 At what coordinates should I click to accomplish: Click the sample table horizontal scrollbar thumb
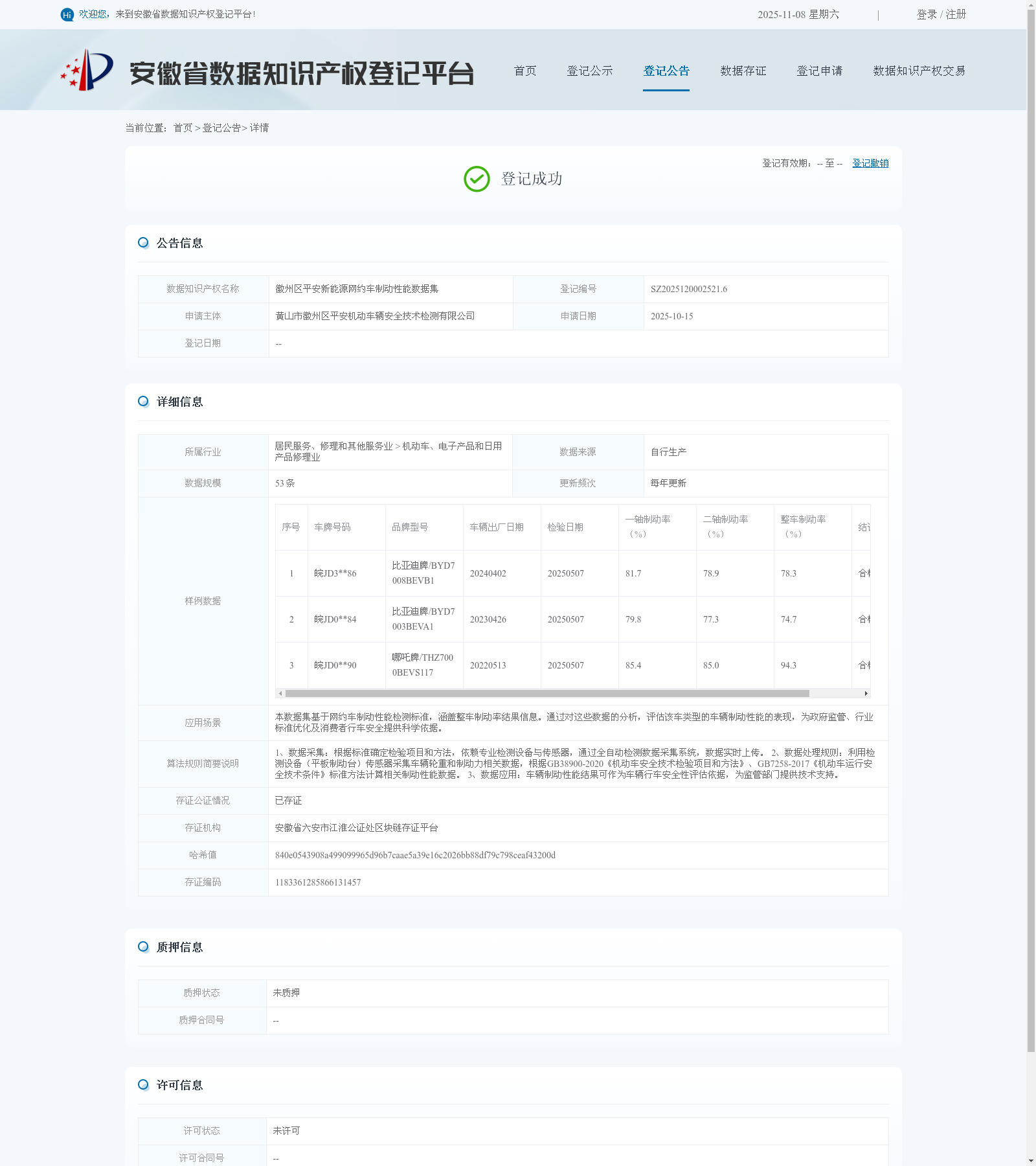coord(547,693)
